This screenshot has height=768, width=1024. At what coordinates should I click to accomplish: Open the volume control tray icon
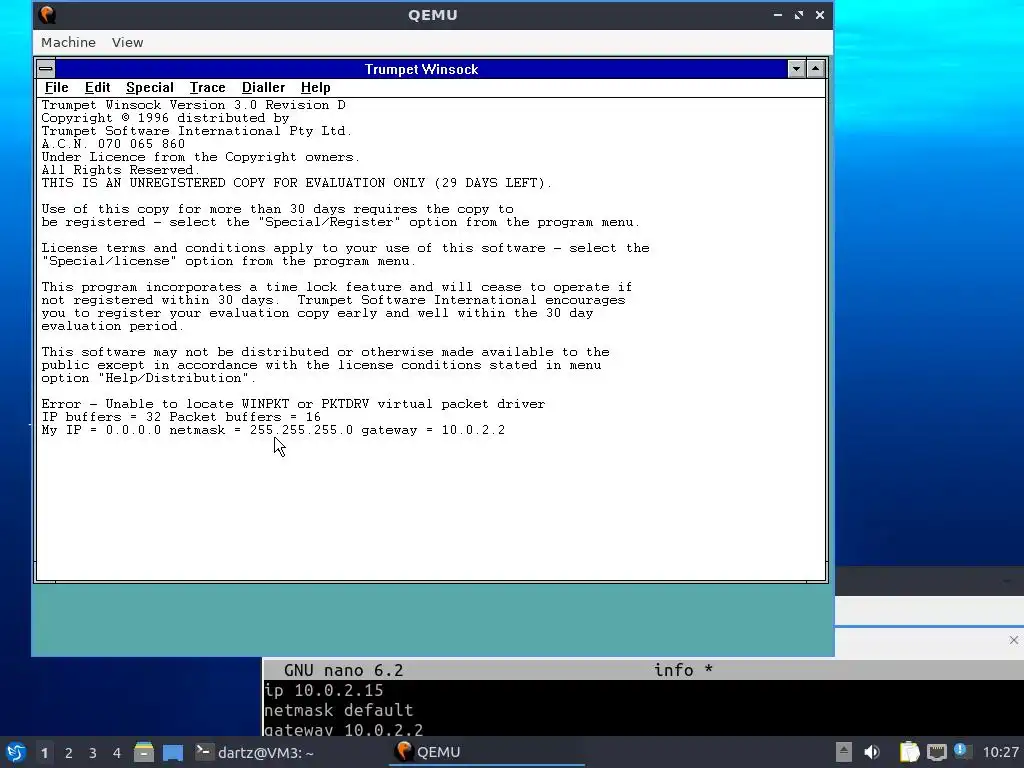click(872, 752)
